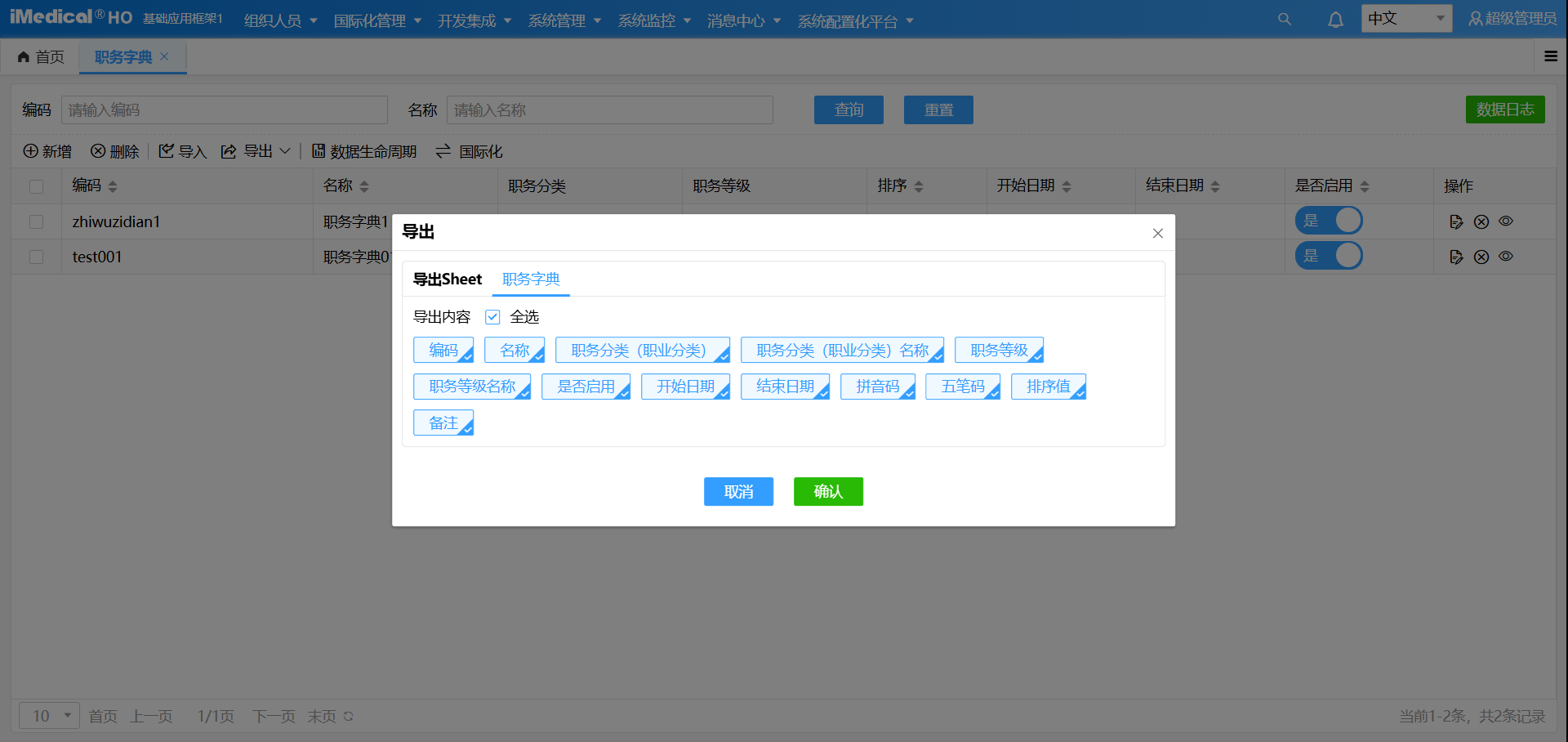This screenshot has width=1568, height=742.
Task: Deselect the 备注 export field
Action: (443, 422)
